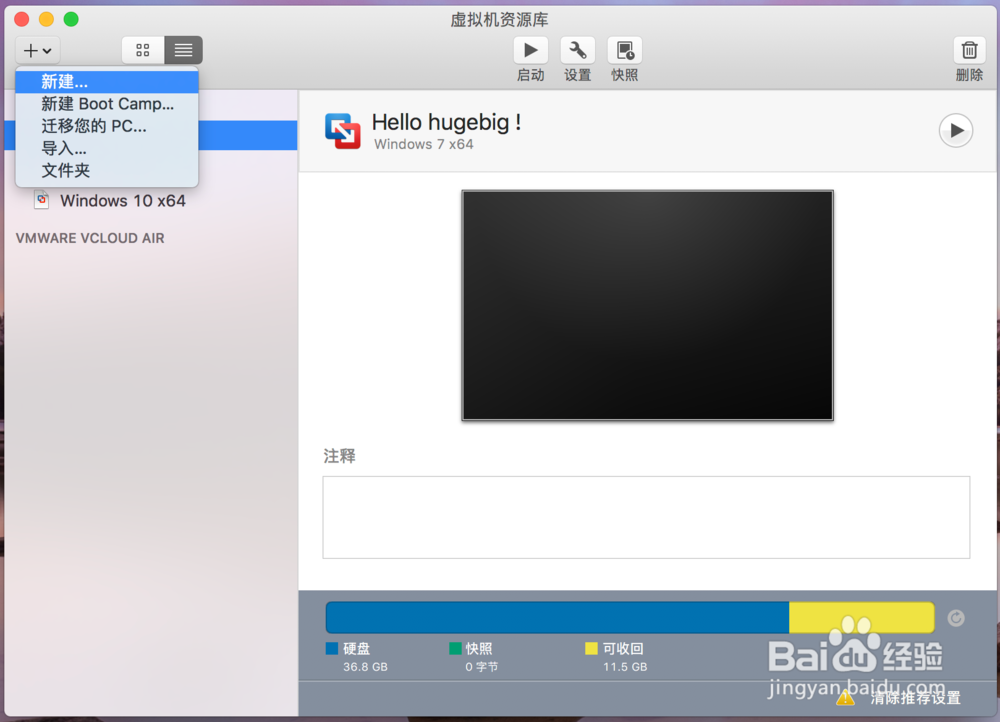Click the black VM preview thumbnail

647,306
